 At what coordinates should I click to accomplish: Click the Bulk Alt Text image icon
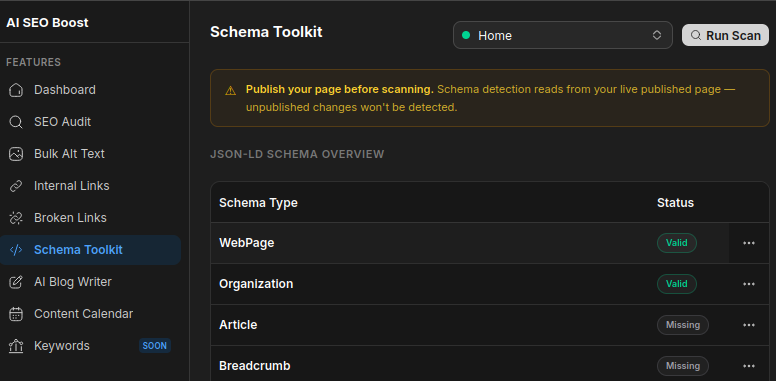pyautogui.click(x=16, y=154)
